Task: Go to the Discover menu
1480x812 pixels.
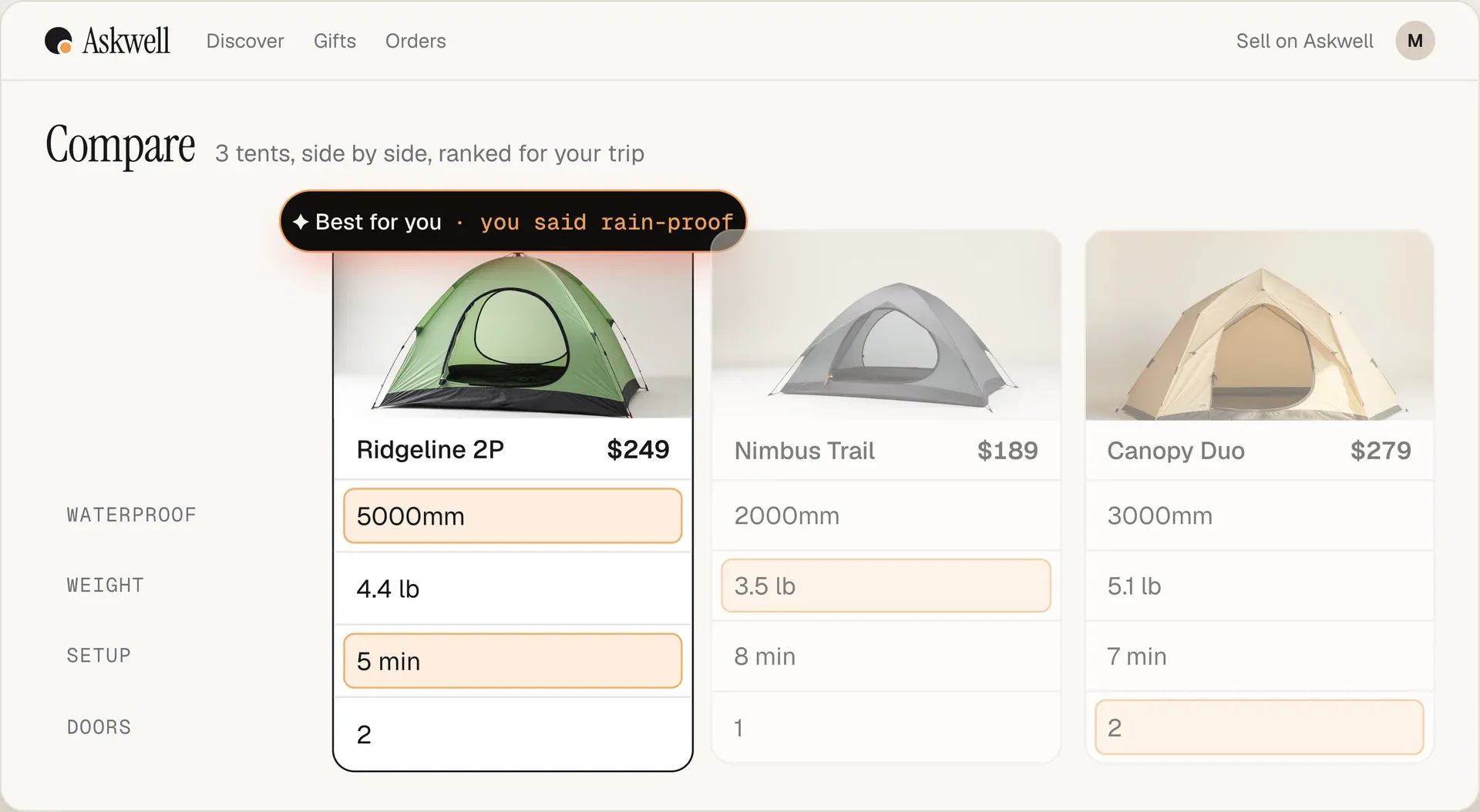Action: pyautogui.click(x=245, y=41)
